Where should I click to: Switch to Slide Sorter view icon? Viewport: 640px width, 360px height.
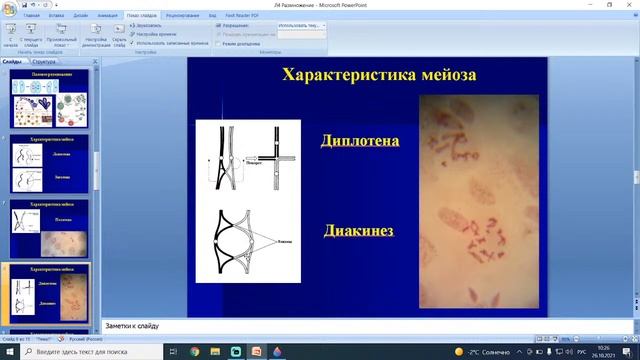pyautogui.click(x=547, y=339)
